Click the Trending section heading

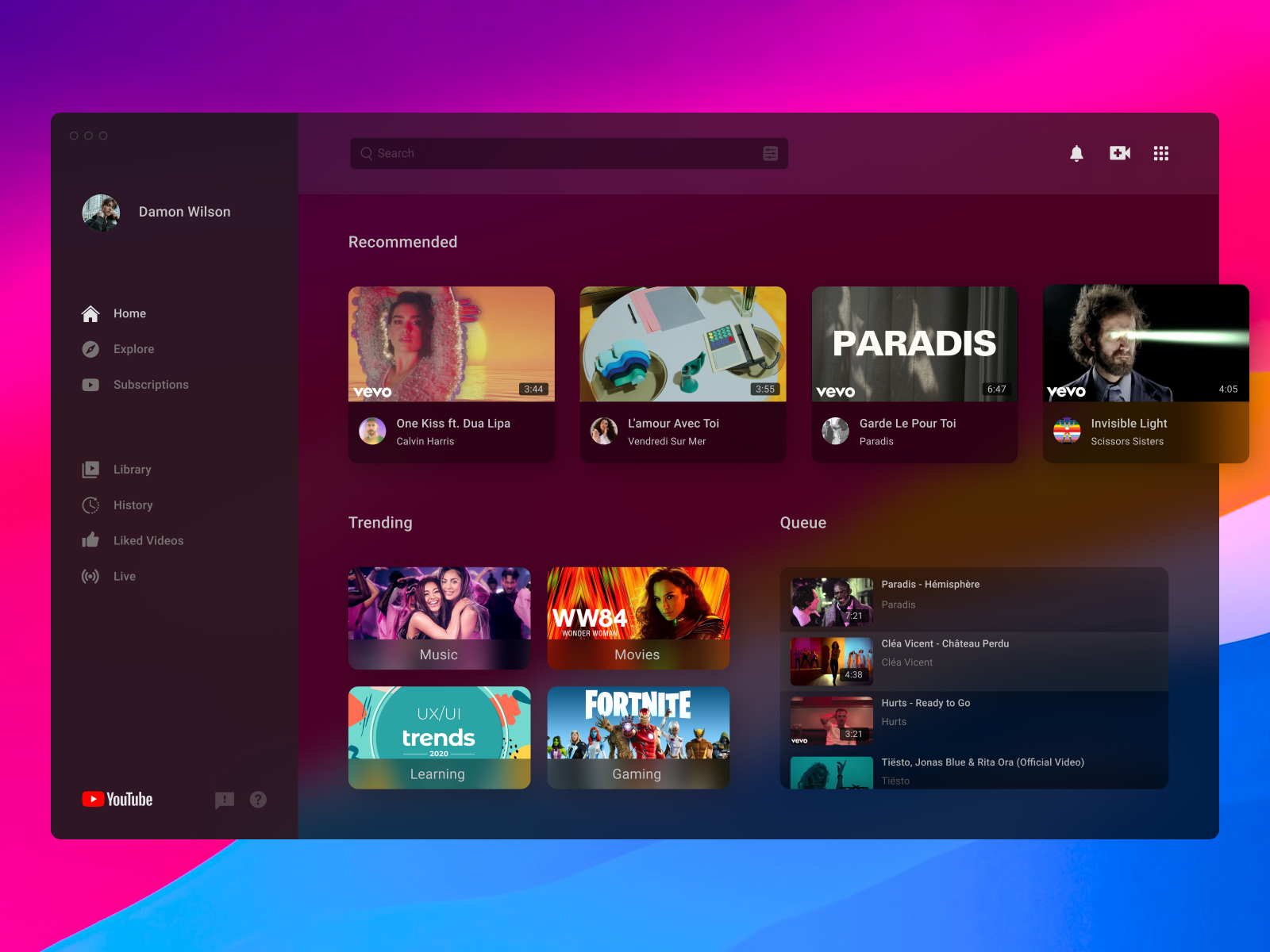pyautogui.click(x=380, y=523)
